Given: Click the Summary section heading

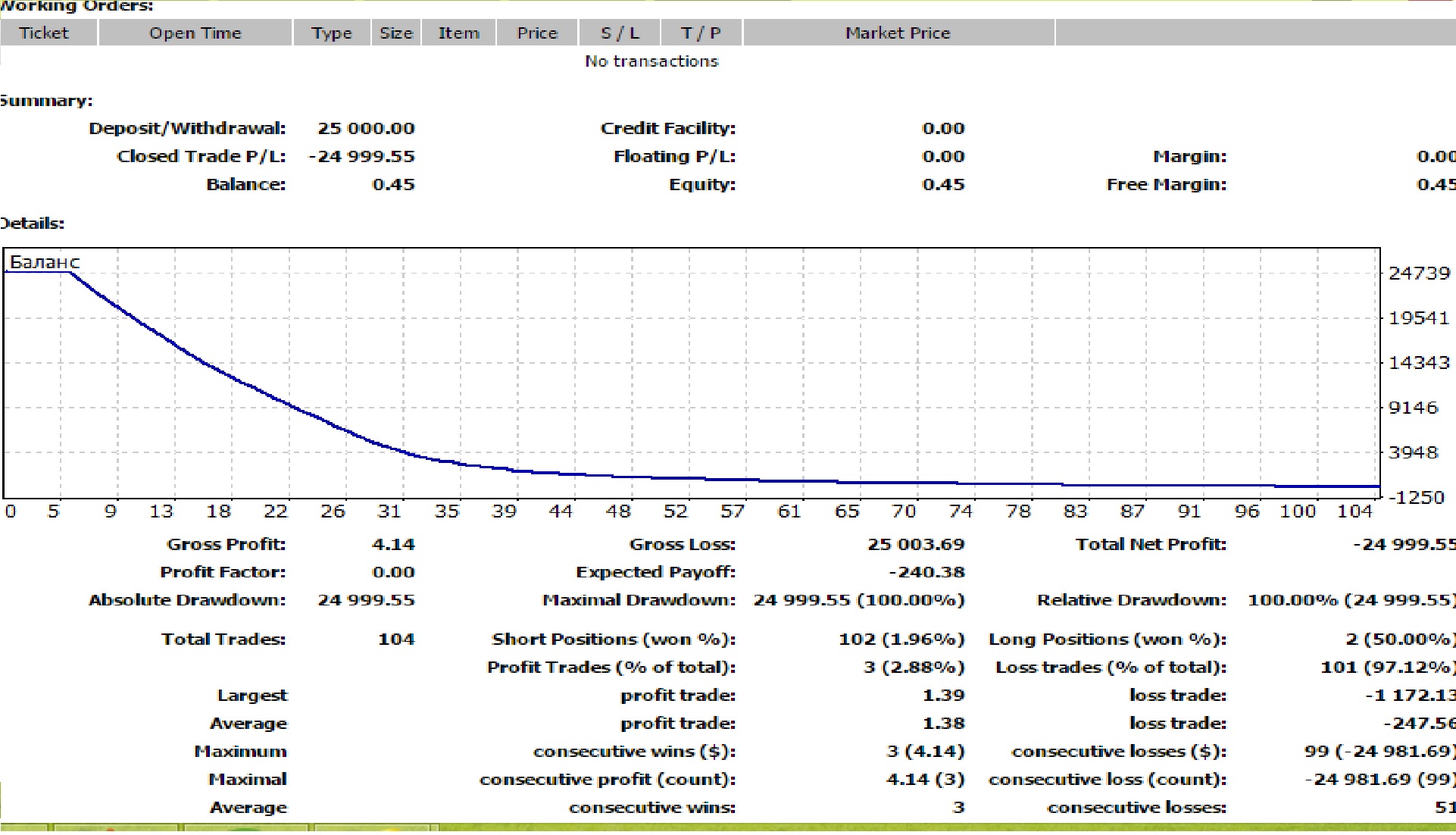Looking at the screenshot, I should pyautogui.click(x=45, y=101).
